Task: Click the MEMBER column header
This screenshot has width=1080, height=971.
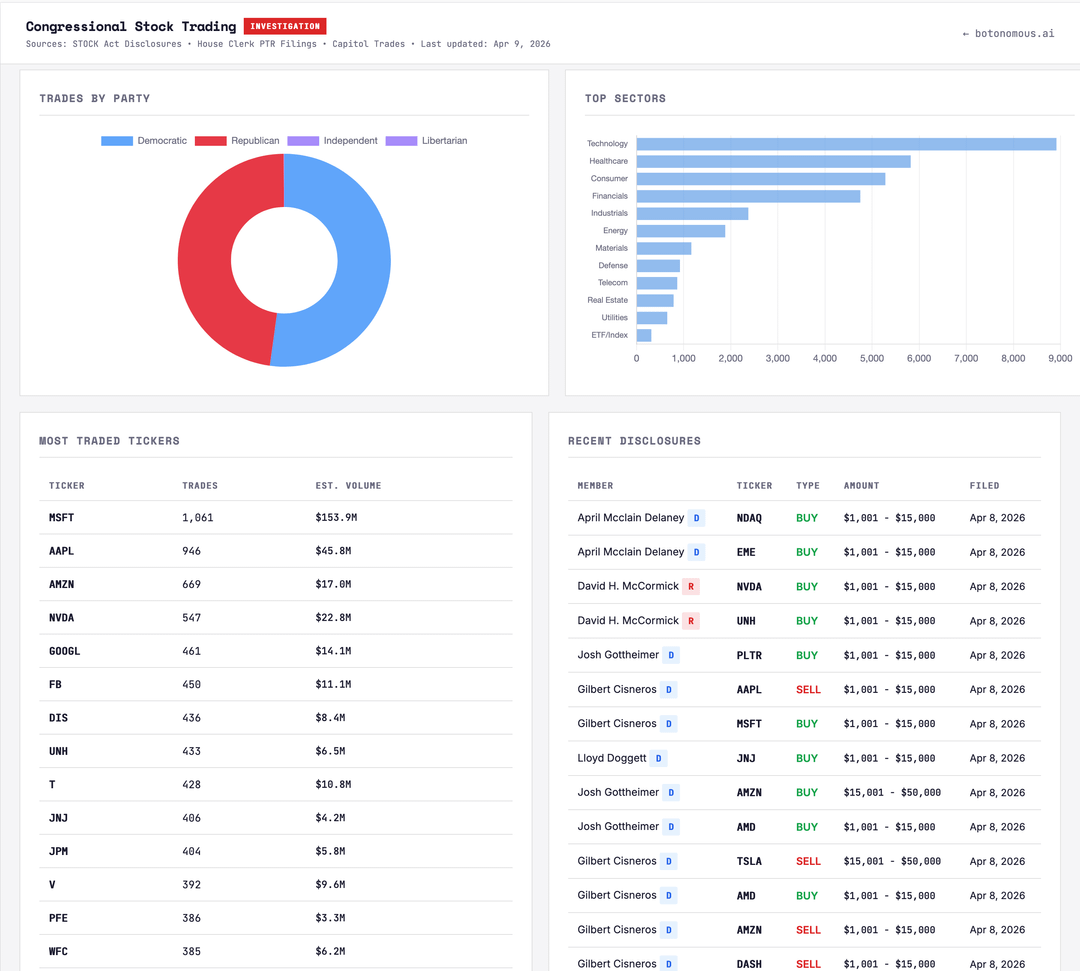Action: pos(595,486)
